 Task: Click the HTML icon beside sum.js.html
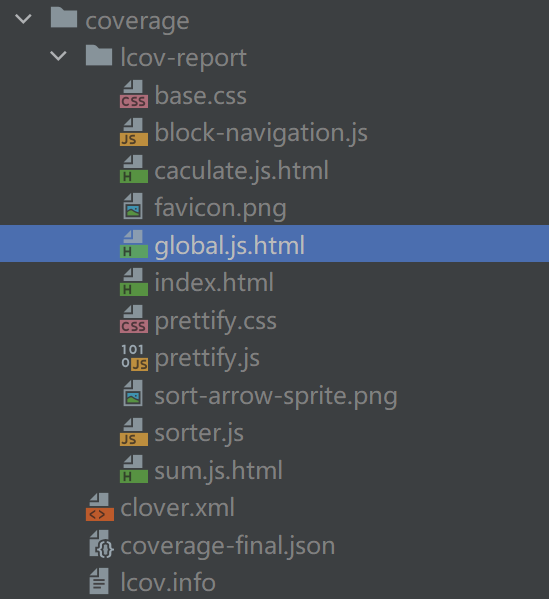coord(134,469)
